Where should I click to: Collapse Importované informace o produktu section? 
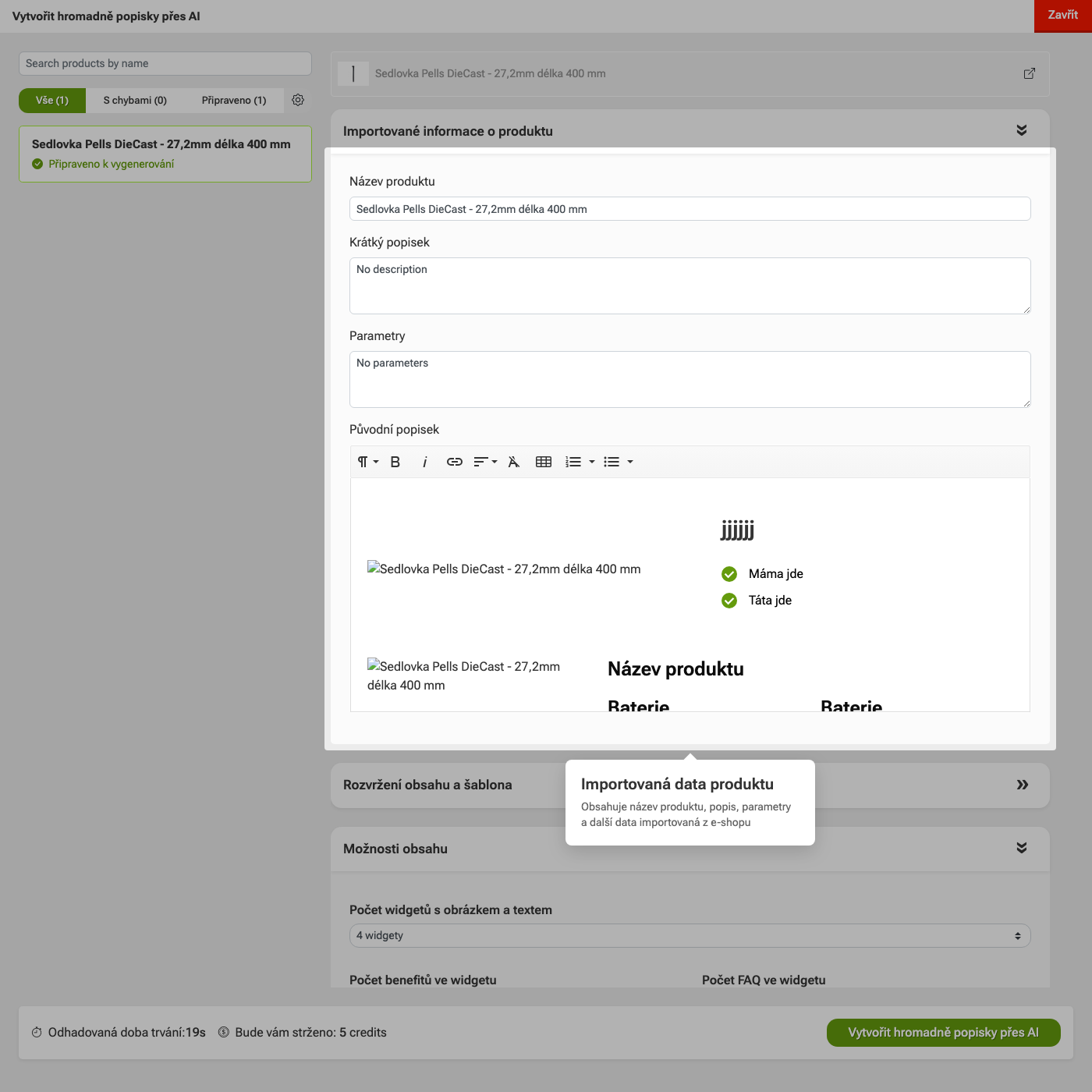click(x=1022, y=130)
